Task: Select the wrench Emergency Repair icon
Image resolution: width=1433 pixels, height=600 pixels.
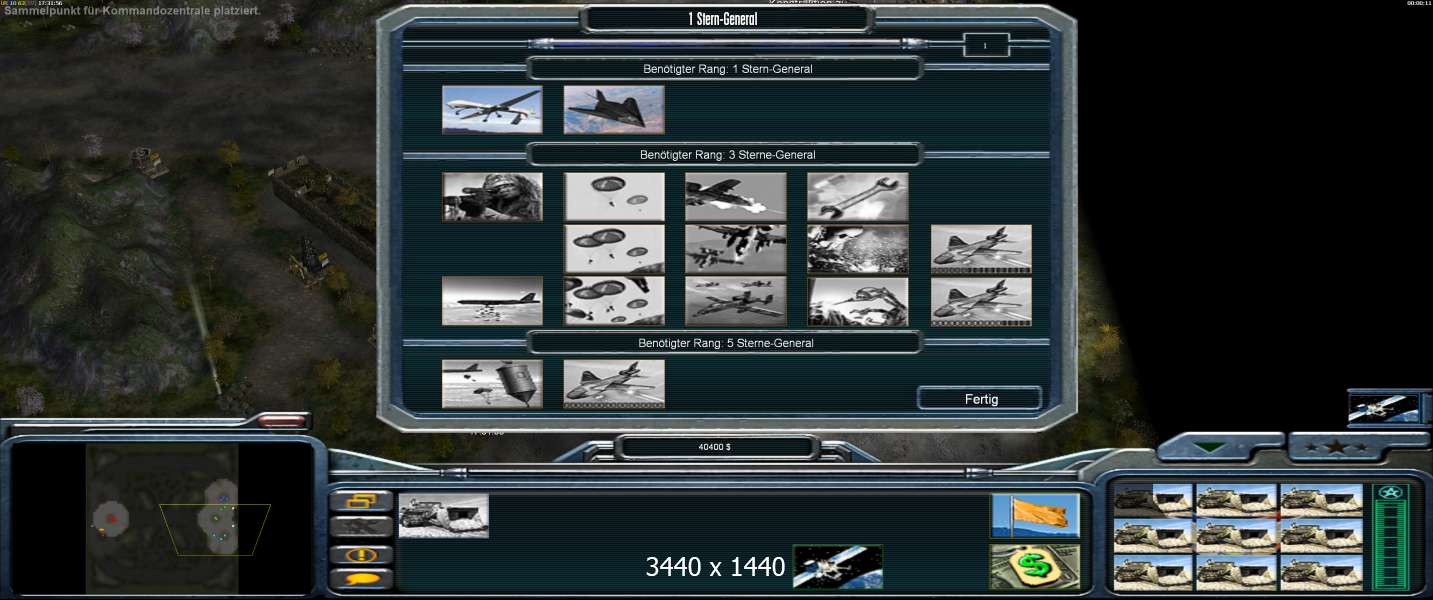Action: click(x=857, y=197)
